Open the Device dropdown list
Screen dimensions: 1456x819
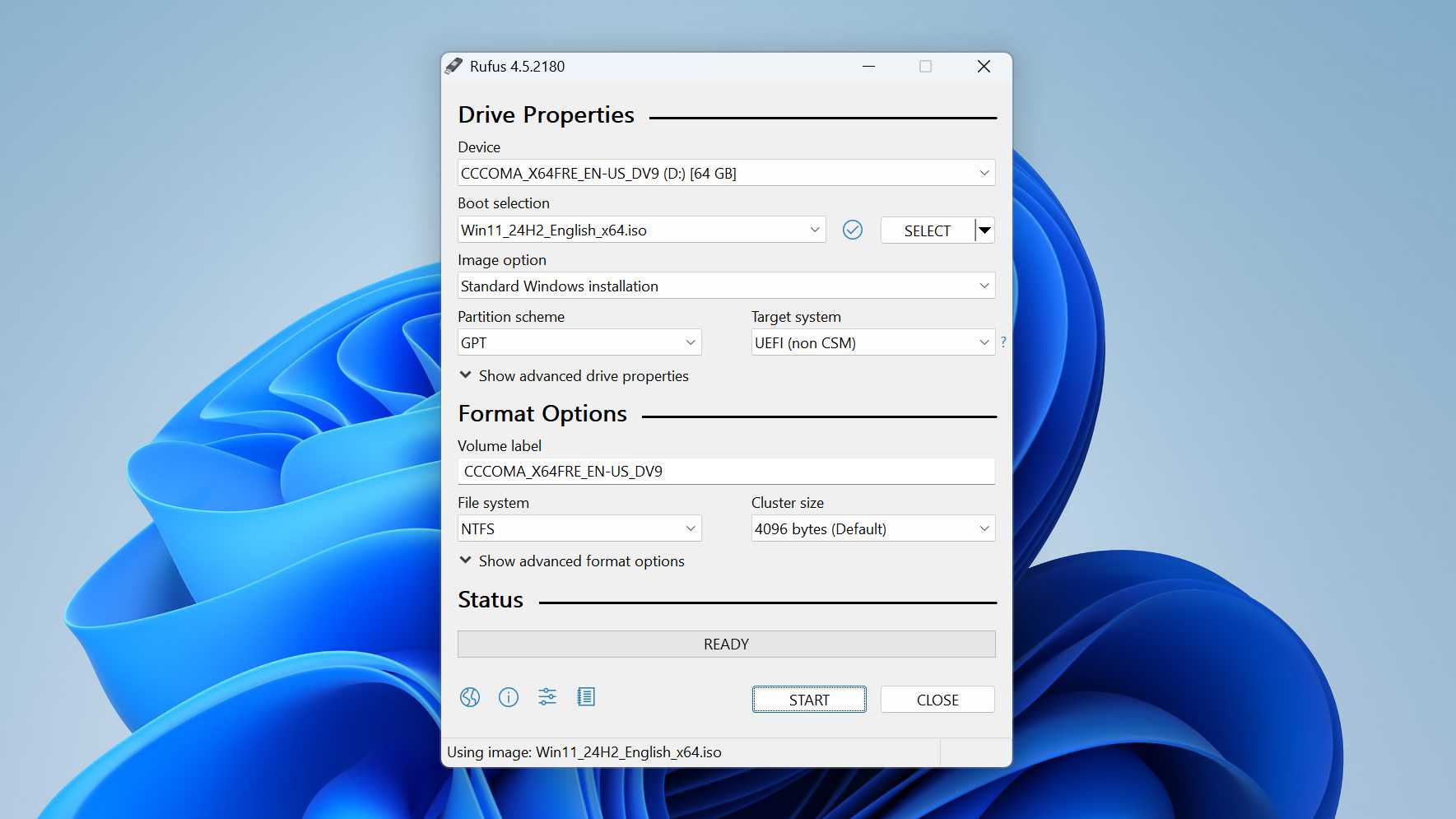[726, 173]
